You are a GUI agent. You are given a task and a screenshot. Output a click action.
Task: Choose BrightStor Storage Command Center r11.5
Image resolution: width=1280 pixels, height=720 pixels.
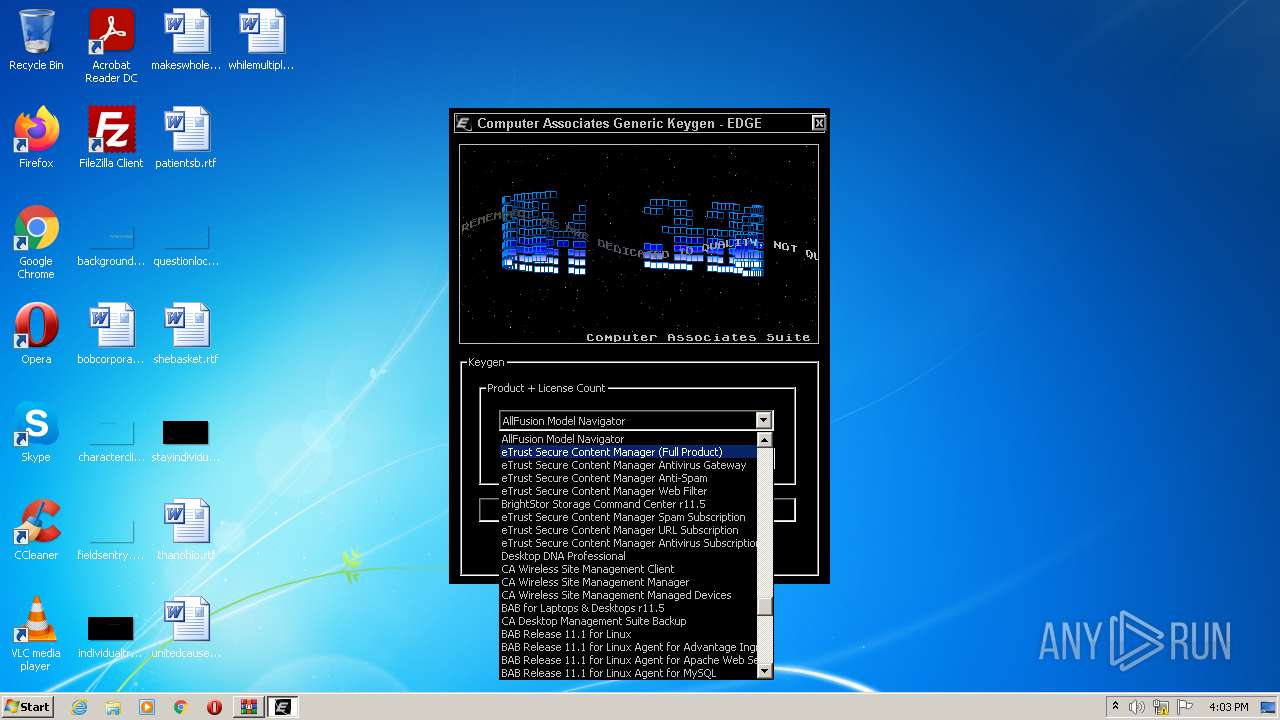pos(628,504)
